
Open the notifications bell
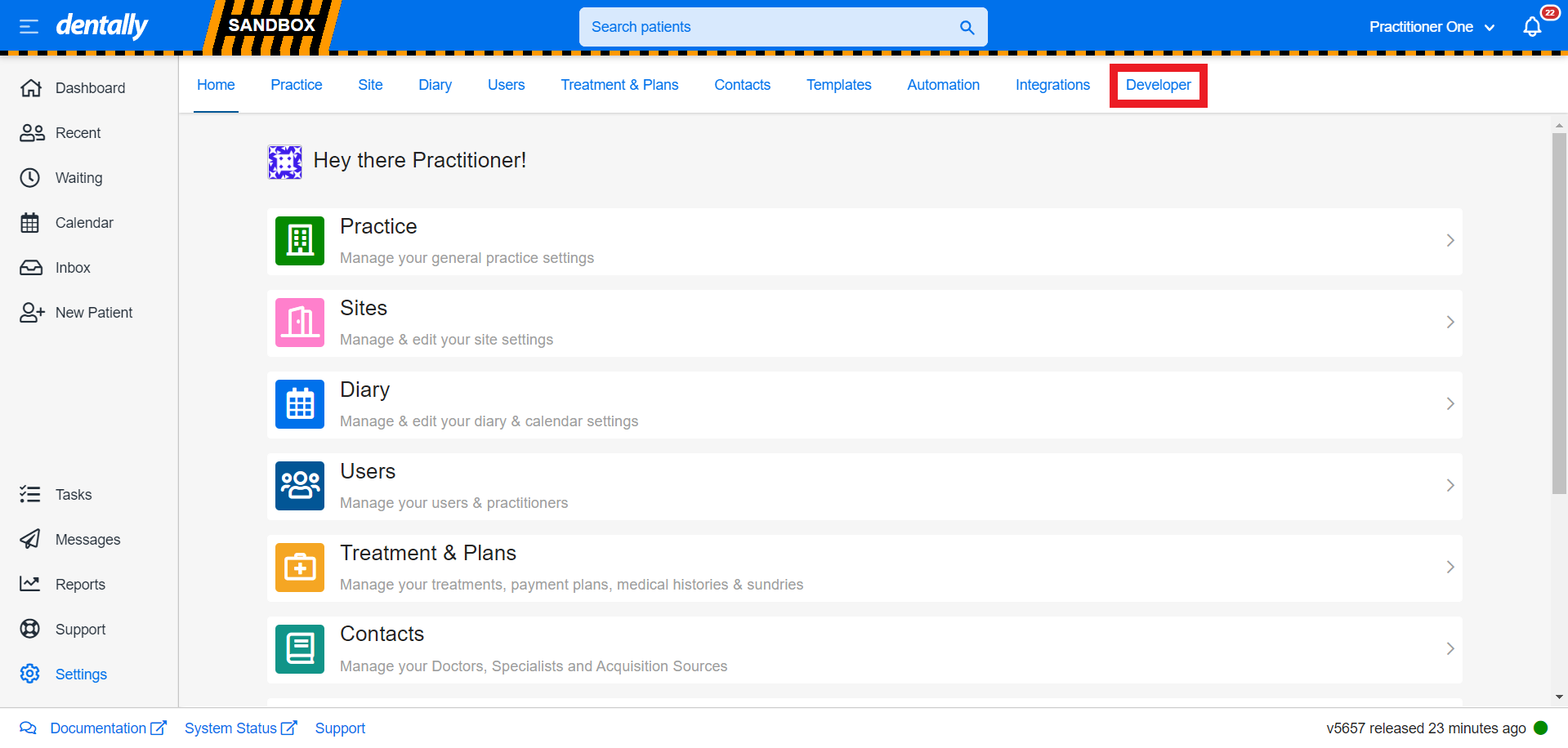(x=1532, y=27)
